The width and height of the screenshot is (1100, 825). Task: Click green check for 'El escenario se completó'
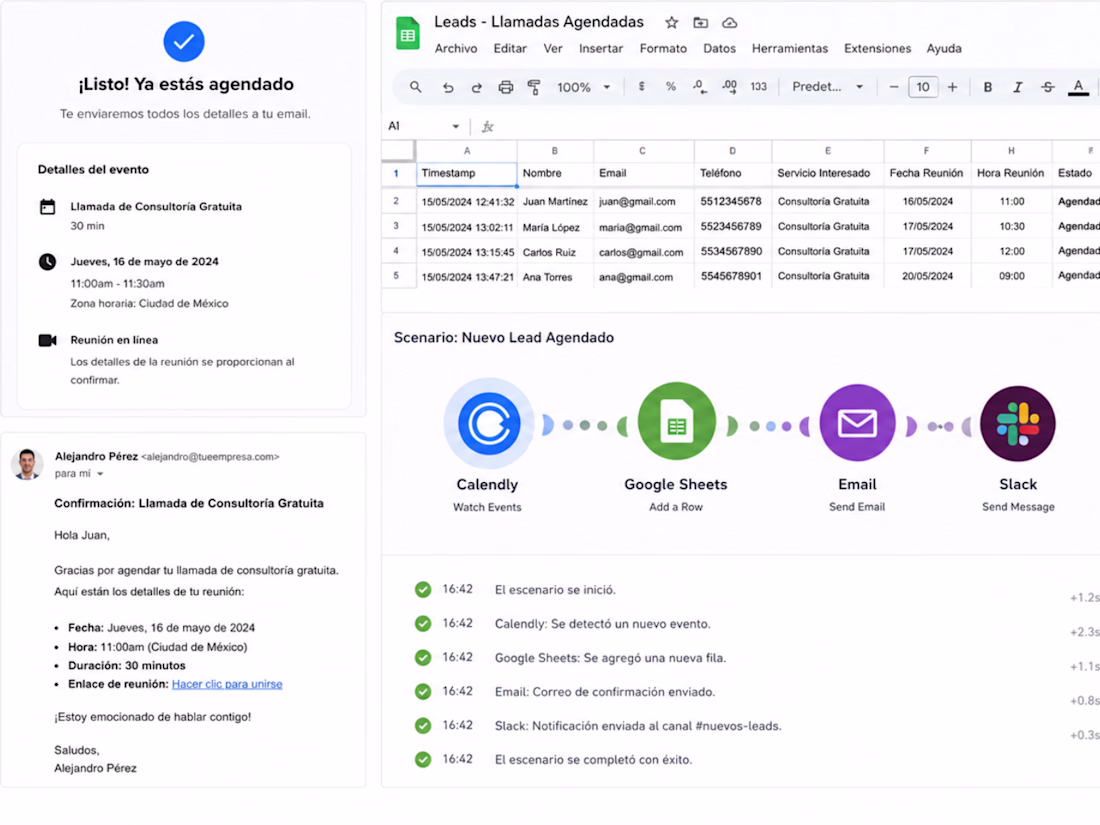423,760
